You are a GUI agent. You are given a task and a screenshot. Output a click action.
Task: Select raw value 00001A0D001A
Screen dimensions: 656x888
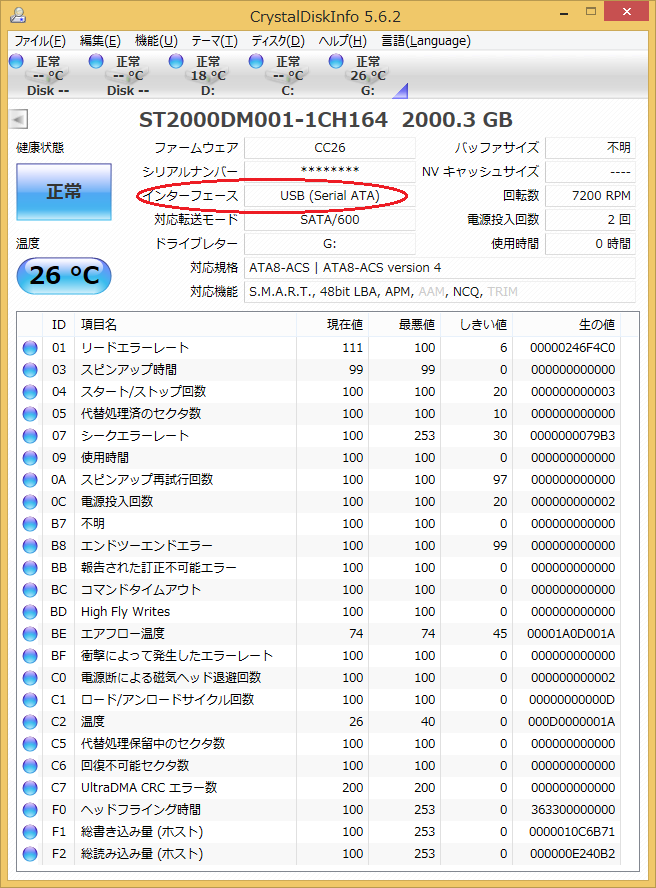click(571, 634)
